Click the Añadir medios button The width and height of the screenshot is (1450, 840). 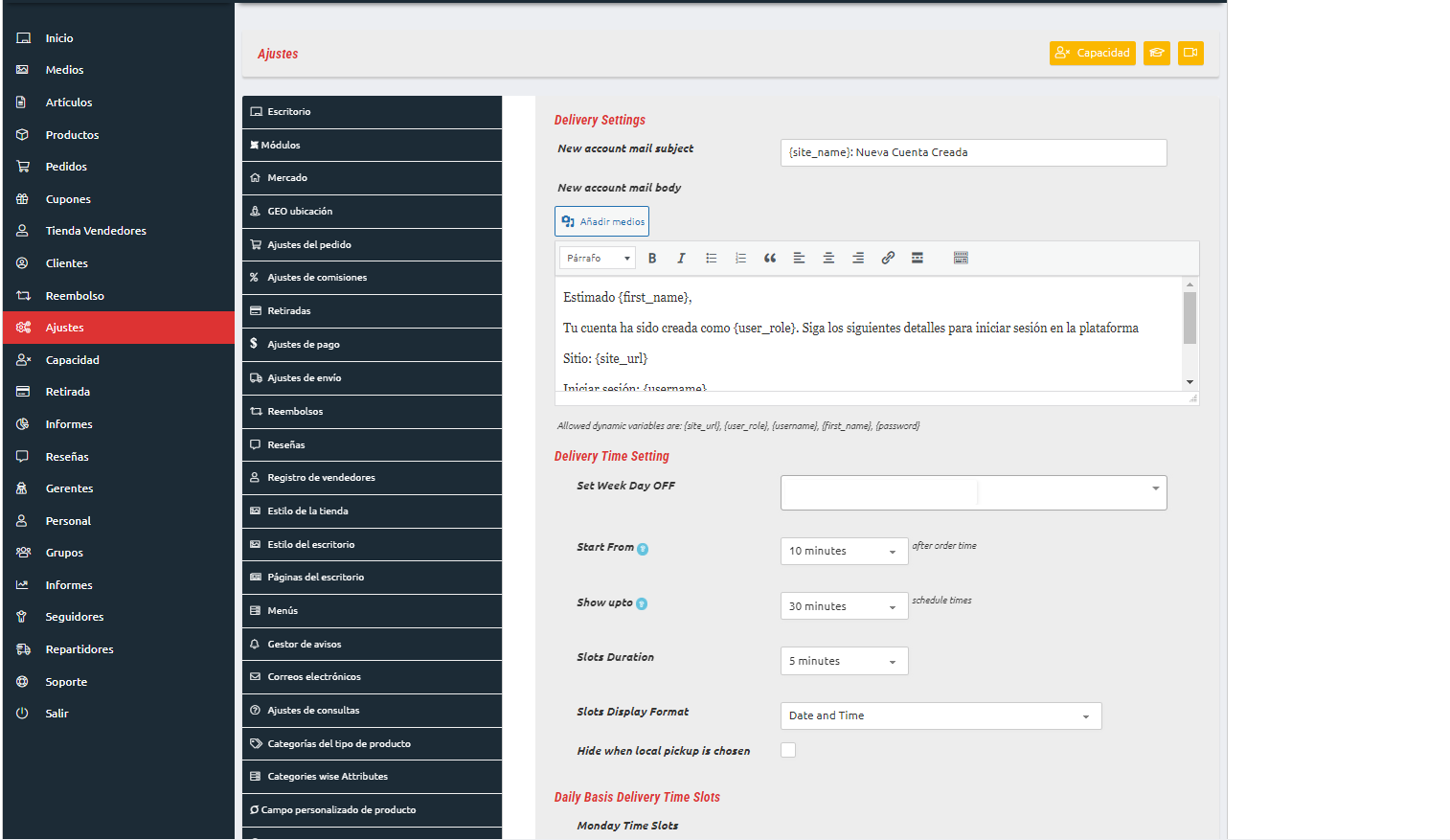pos(601,221)
